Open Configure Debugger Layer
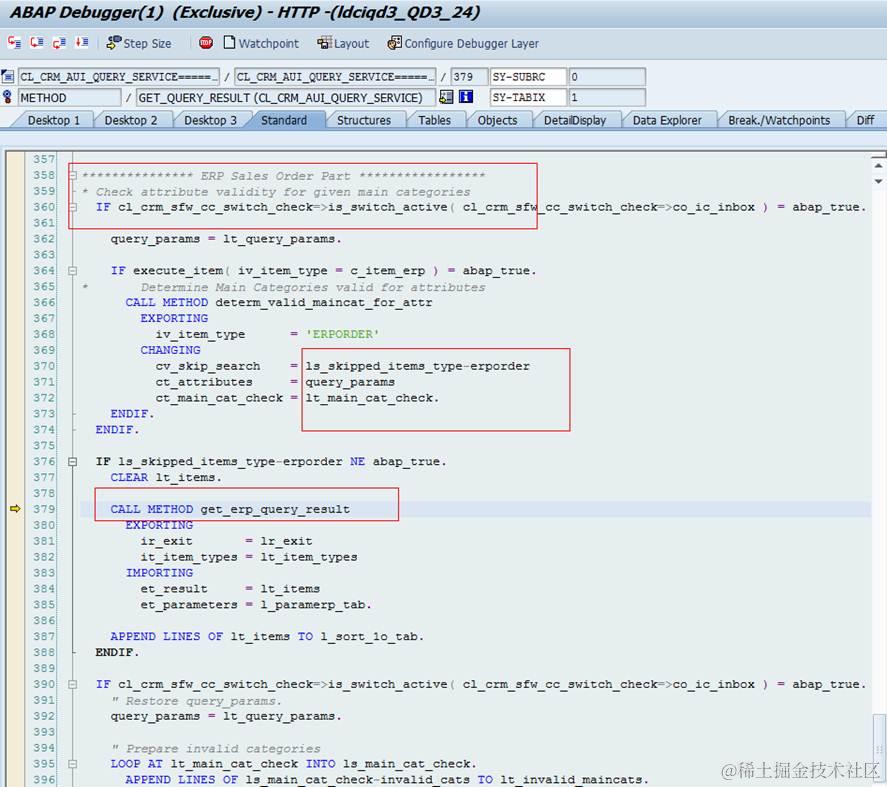 point(463,43)
